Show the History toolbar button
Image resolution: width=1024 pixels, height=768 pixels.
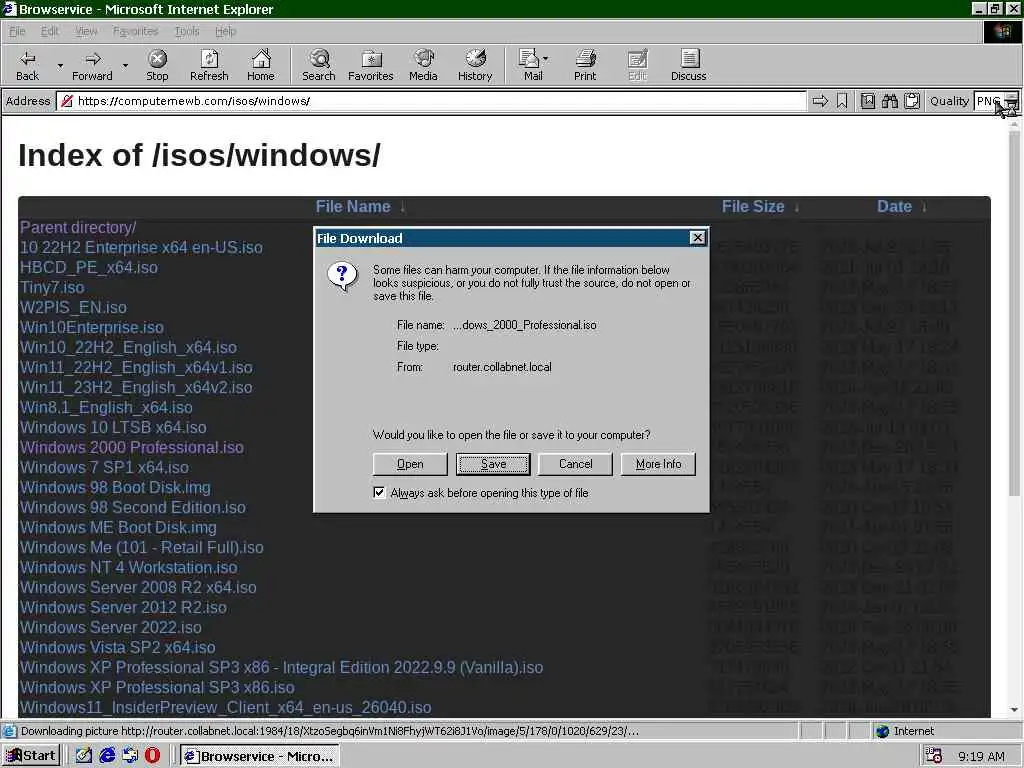pos(475,65)
